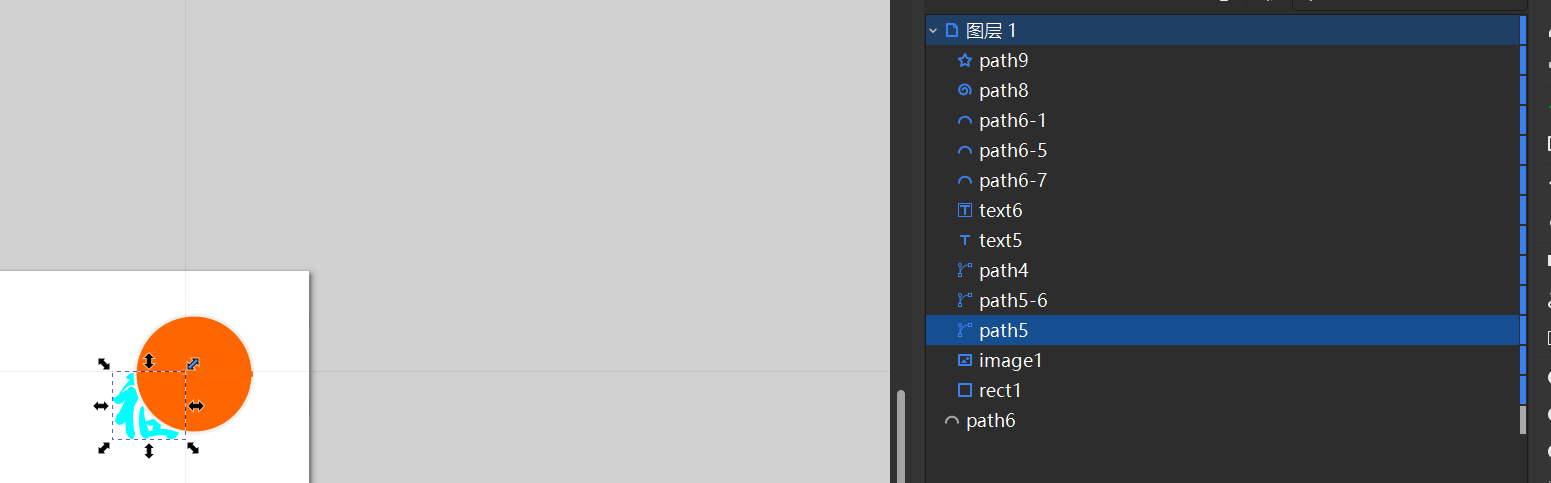Click the image icon beside image1

tap(964, 361)
